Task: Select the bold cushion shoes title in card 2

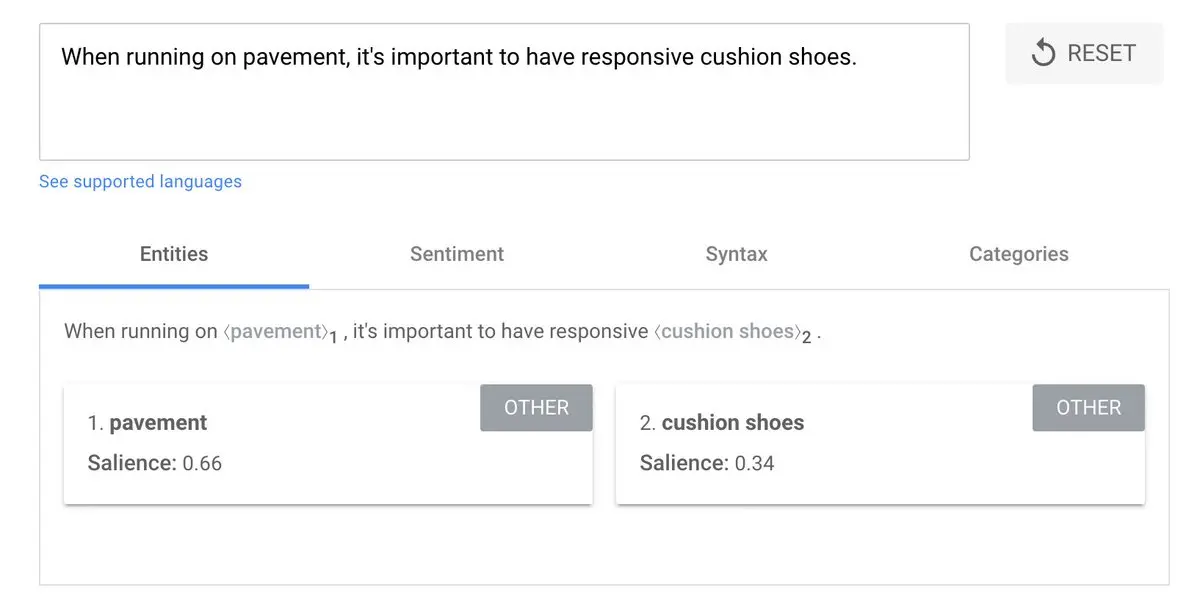Action: point(732,423)
